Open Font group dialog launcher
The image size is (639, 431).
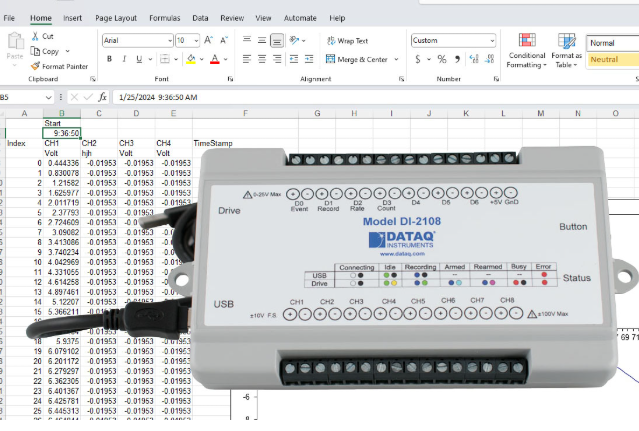tap(230, 79)
